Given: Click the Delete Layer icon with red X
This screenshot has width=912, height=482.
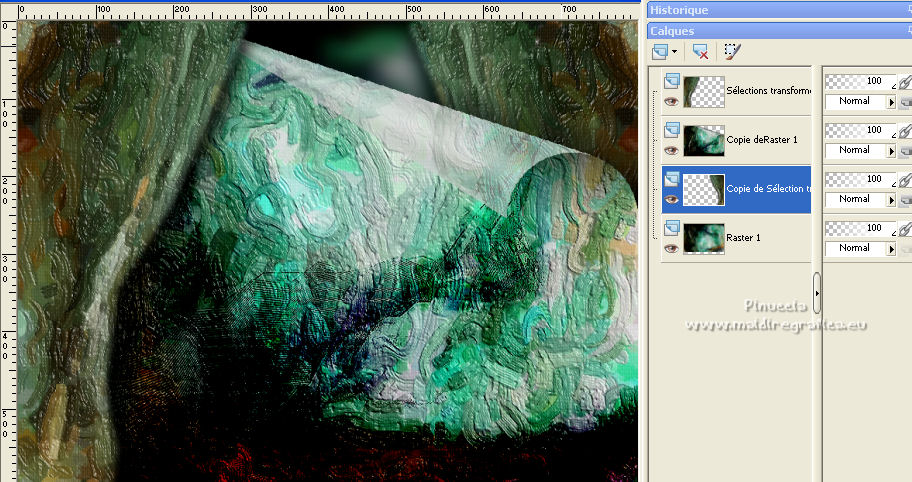Looking at the screenshot, I should (x=700, y=52).
